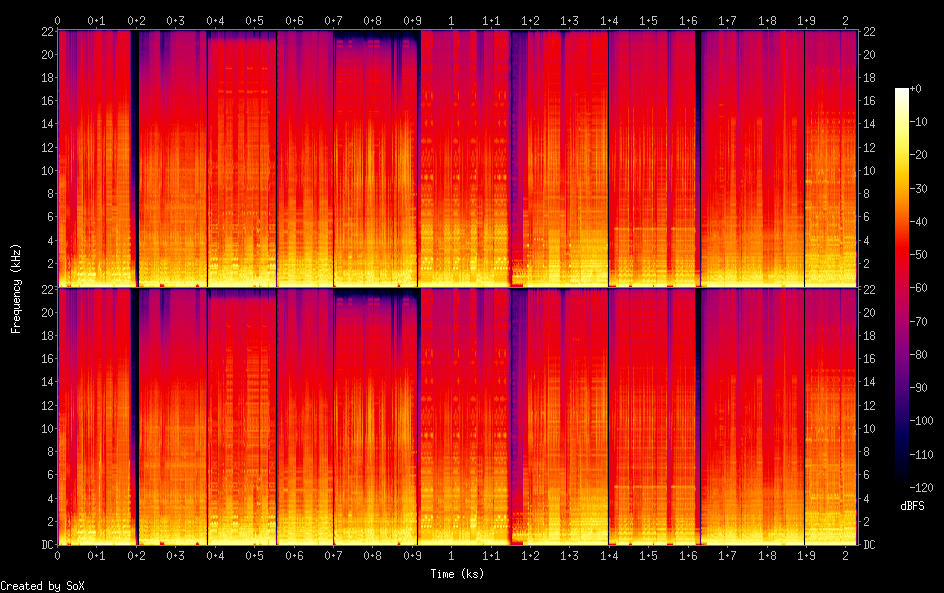Click the "-40" label on the color scale
The height and width of the screenshot is (593, 944).
click(918, 222)
